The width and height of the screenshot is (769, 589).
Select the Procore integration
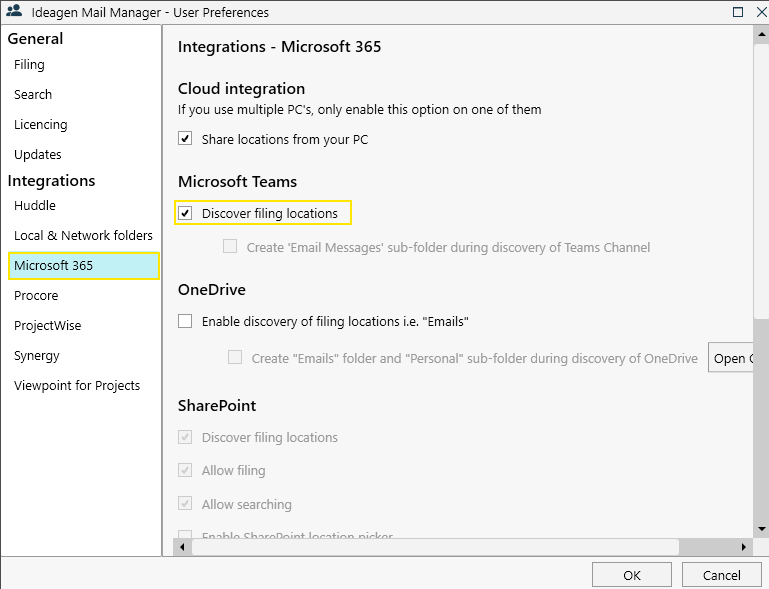point(36,296)
